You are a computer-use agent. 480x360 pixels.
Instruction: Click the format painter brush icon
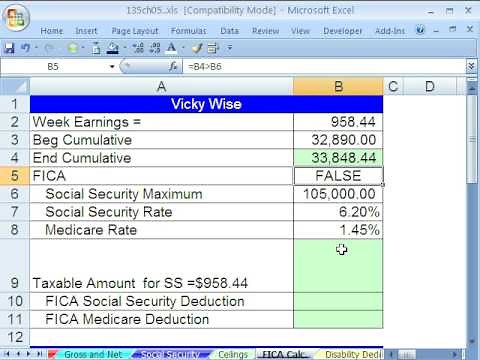197,48
